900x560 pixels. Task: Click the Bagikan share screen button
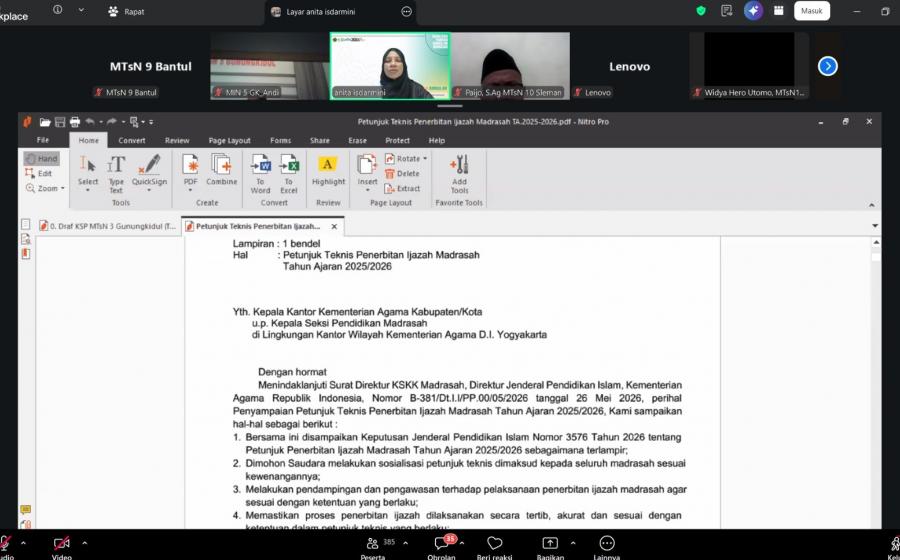click(x=550, y=547)
